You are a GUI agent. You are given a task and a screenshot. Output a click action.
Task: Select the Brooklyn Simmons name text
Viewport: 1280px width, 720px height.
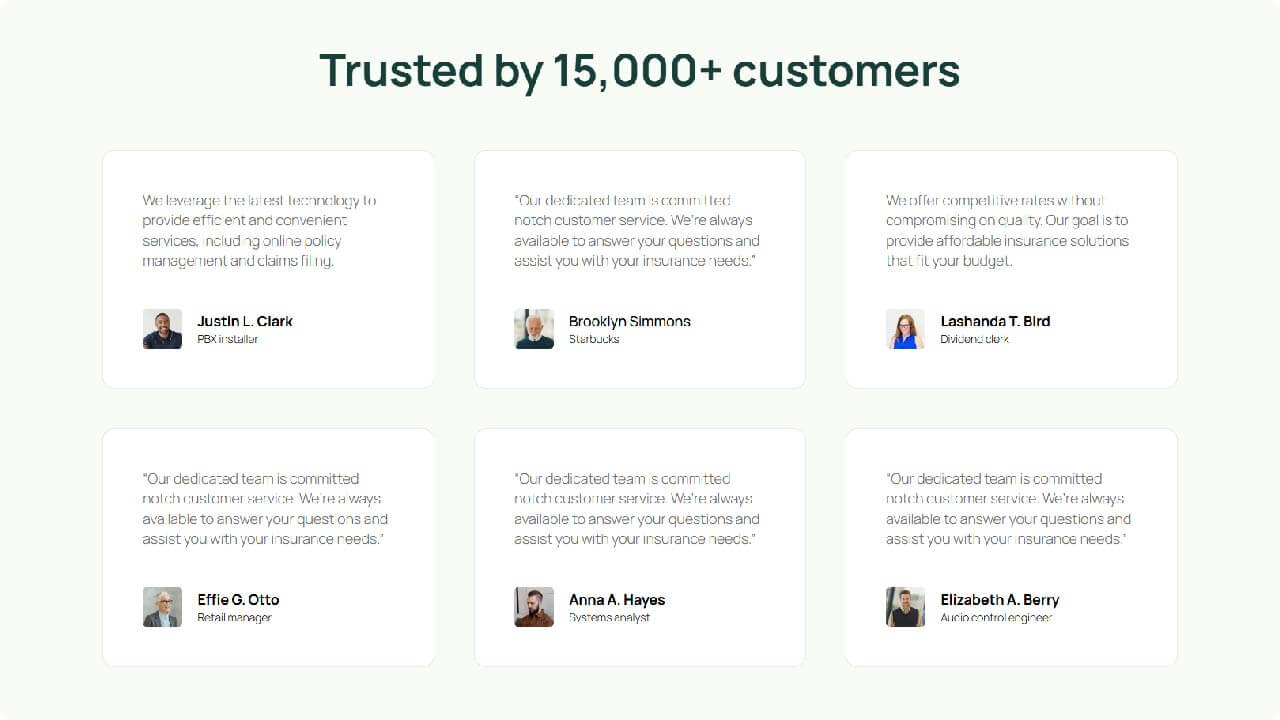pos(629,321)
